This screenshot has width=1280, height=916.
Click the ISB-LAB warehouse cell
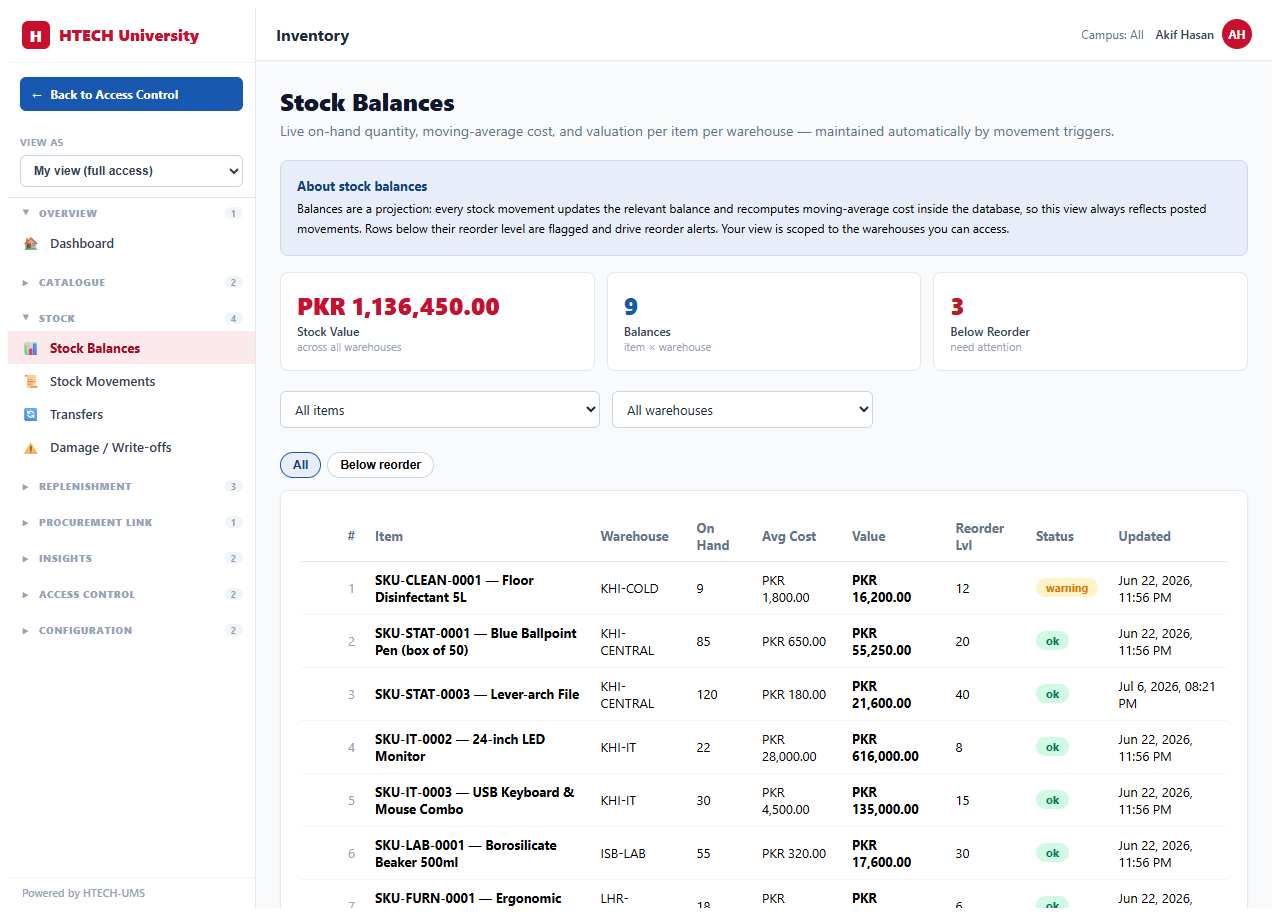623,853
